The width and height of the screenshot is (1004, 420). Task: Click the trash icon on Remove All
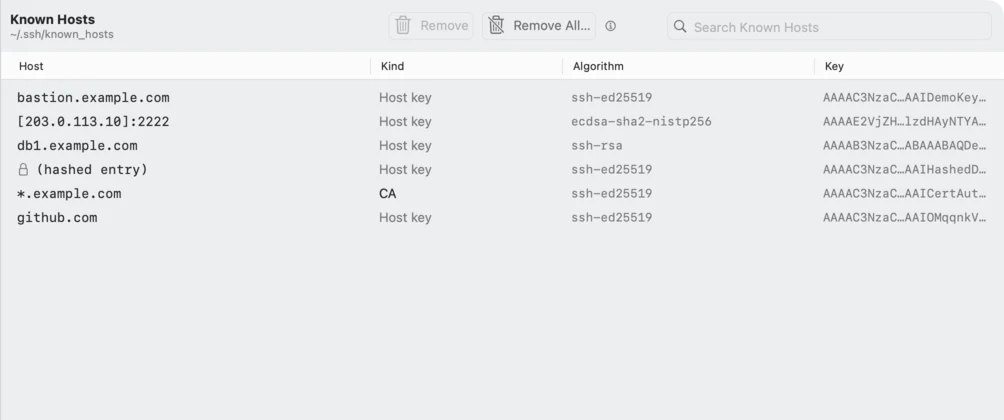coord(496,26)
